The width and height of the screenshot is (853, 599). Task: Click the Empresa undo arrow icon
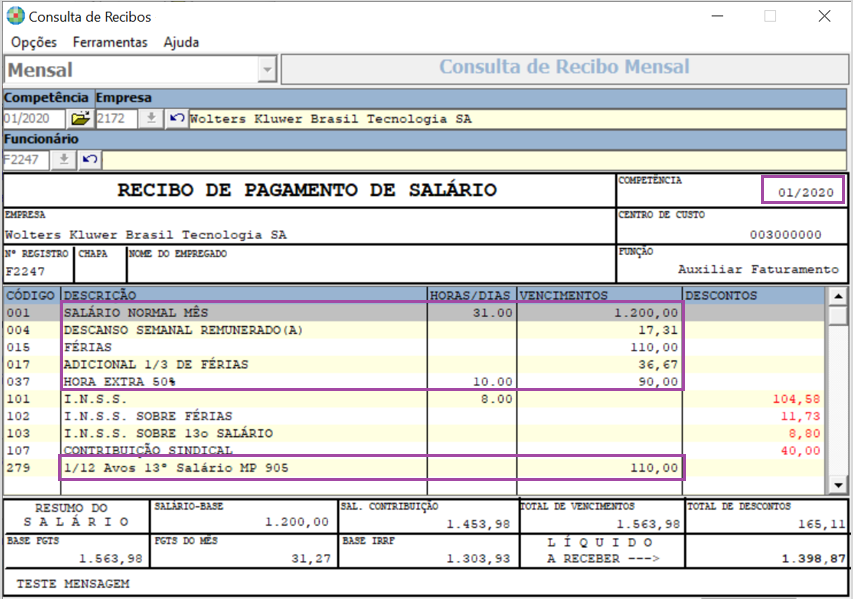[x=176, y=118]
